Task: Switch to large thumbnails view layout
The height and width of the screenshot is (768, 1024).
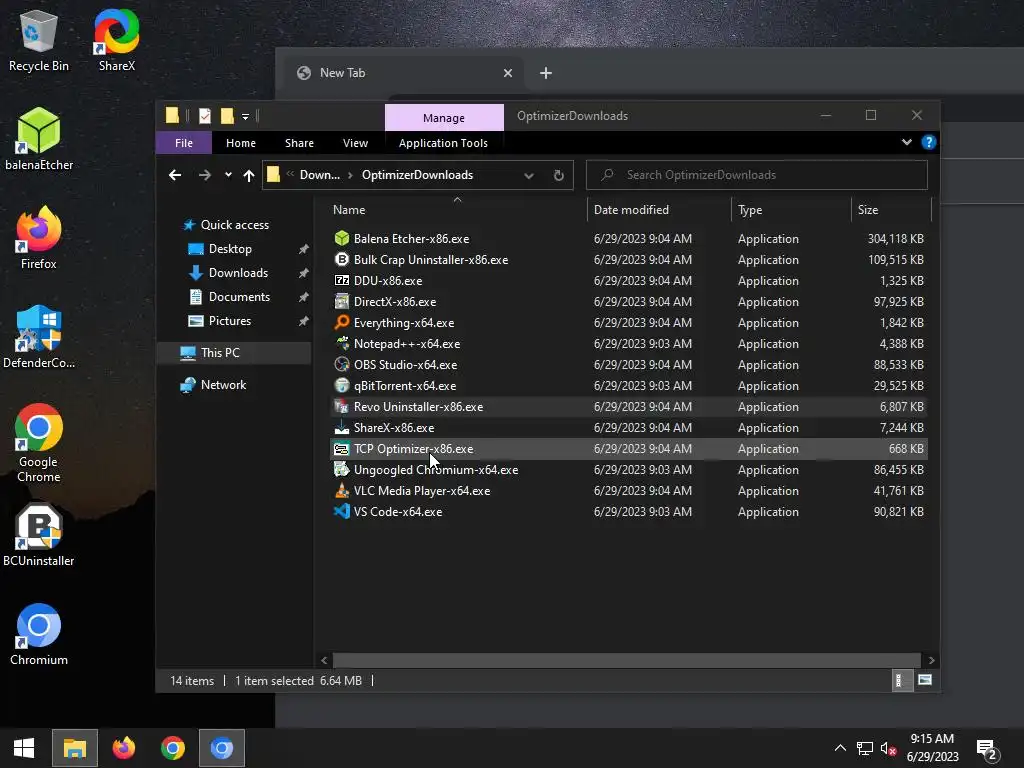Action: (925, 680)
